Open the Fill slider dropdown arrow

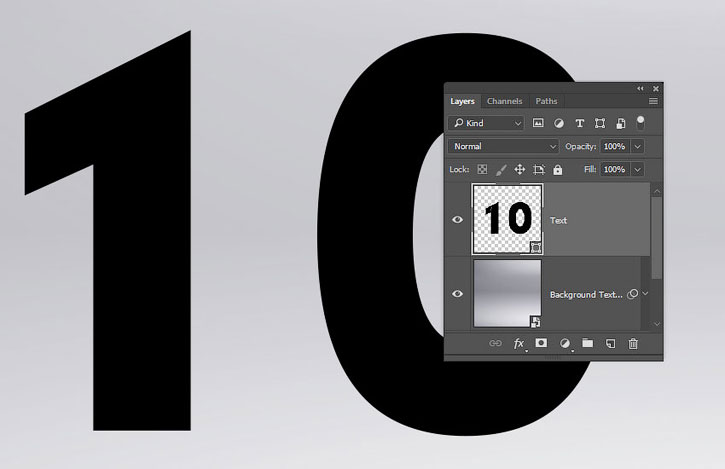pos(638,170)
